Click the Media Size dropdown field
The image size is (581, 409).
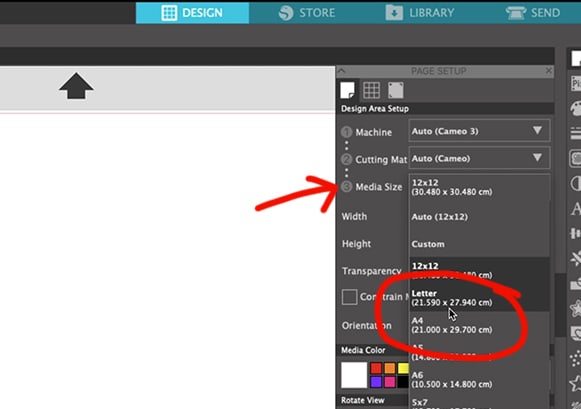pyautogui.click(x=479, y=187)
